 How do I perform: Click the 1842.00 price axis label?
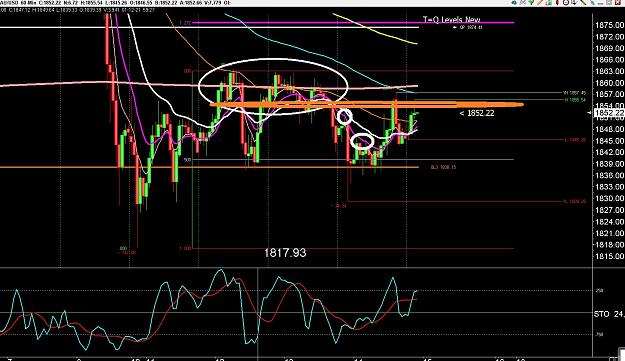[x=609, y=152]
